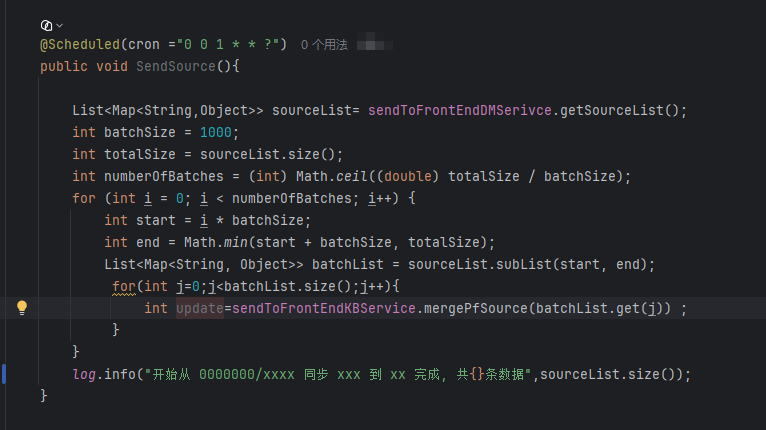
Task: Click the blue change marker beside log.info
Action: click(4, 374)
